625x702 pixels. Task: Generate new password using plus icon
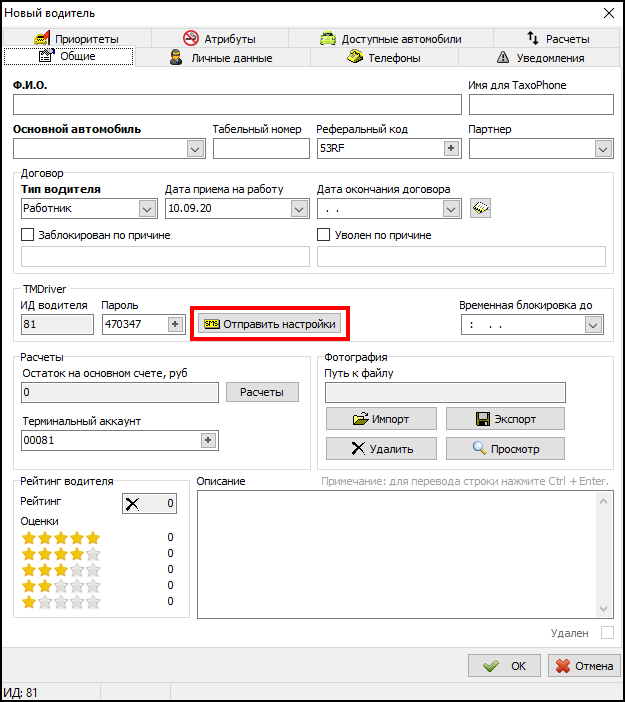coord(175,324)
